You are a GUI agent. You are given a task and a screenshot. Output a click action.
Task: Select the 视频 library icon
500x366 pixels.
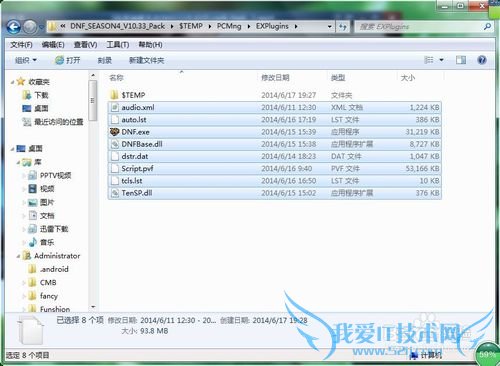[32, 189]
